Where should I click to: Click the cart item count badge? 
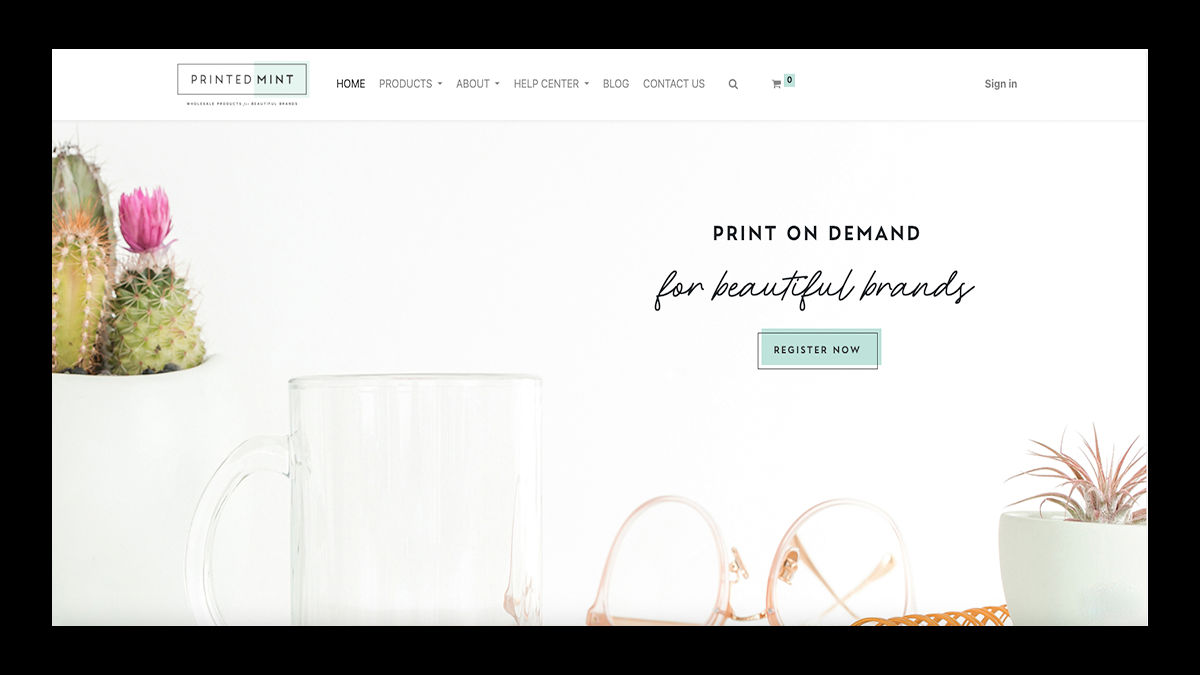789,80
